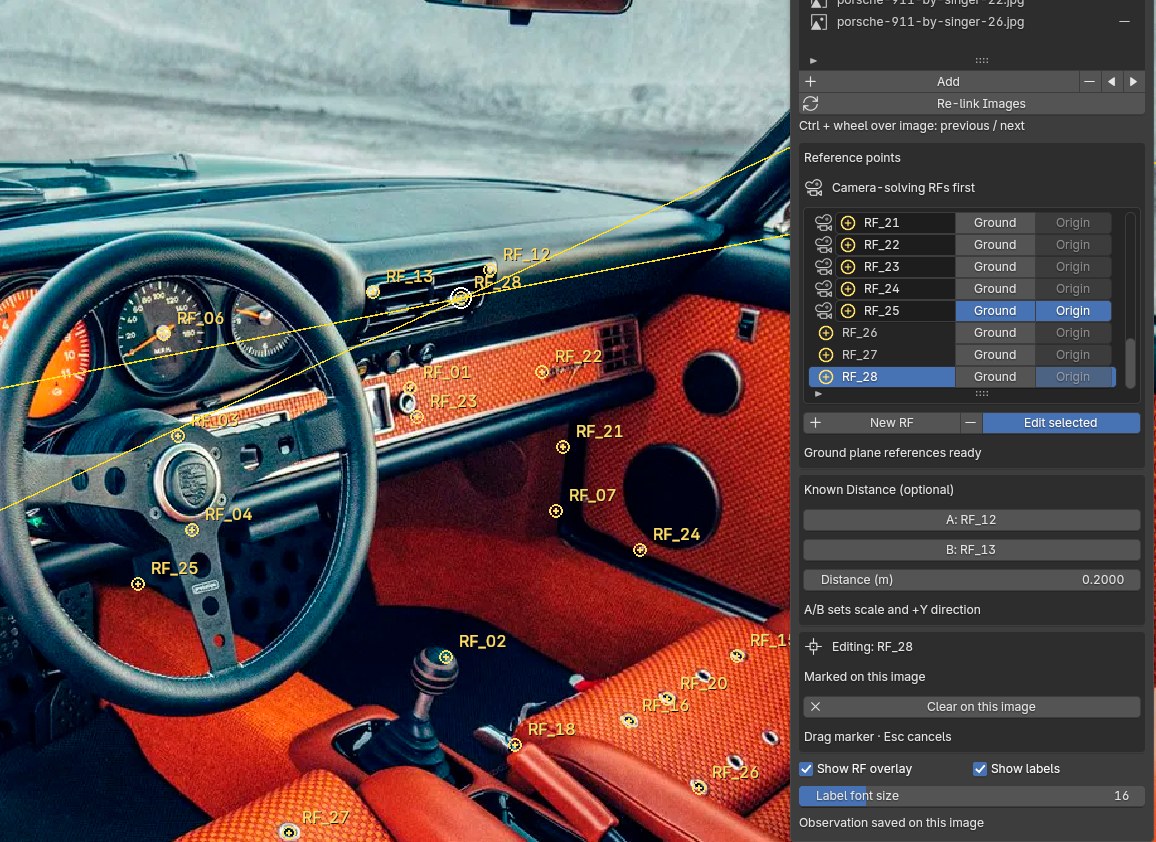1156x842 pixels.
Task: Click the RF_07 marker in the image
Action: click(556, 511)
